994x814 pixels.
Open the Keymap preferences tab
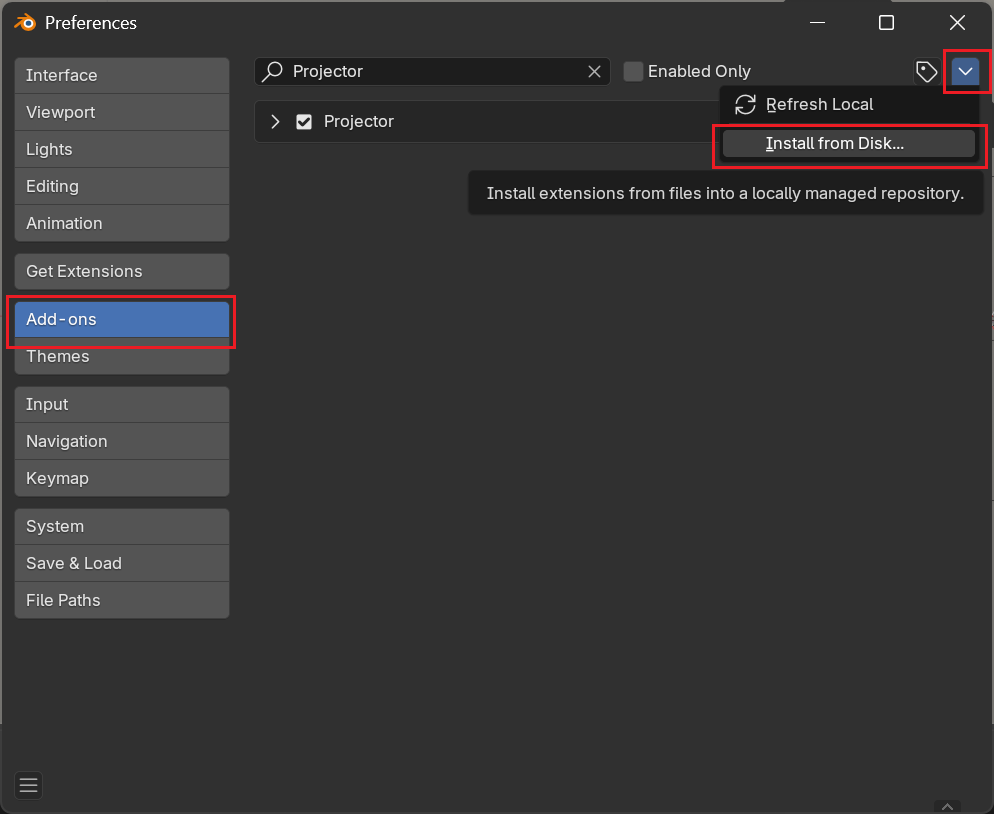[122, 478]
